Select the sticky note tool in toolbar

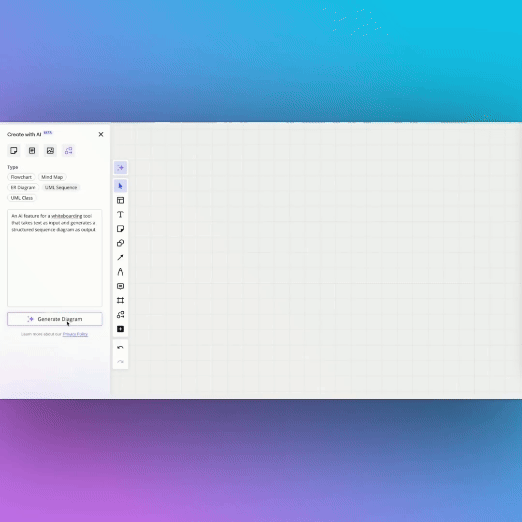pos(120,229)
